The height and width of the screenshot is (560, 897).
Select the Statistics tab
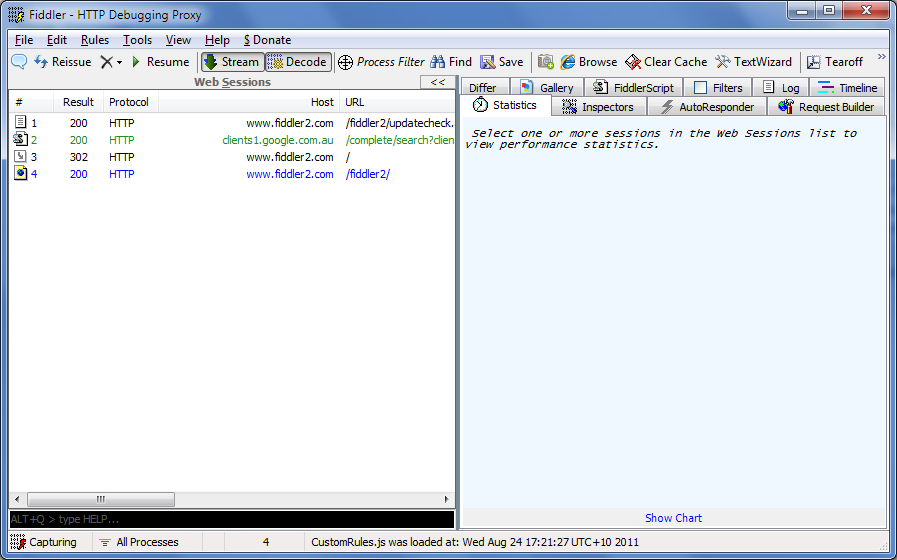pyautogui.click(x=505, y=105)
